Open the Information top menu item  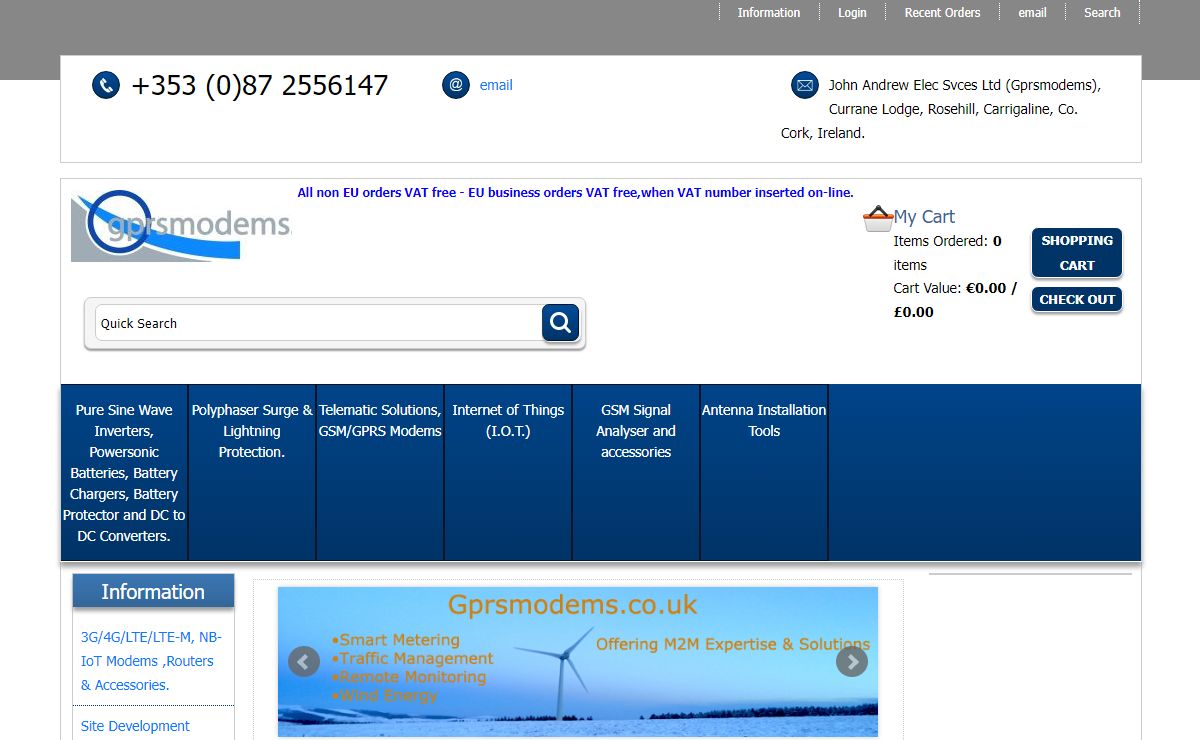click(x=769, y=13)
